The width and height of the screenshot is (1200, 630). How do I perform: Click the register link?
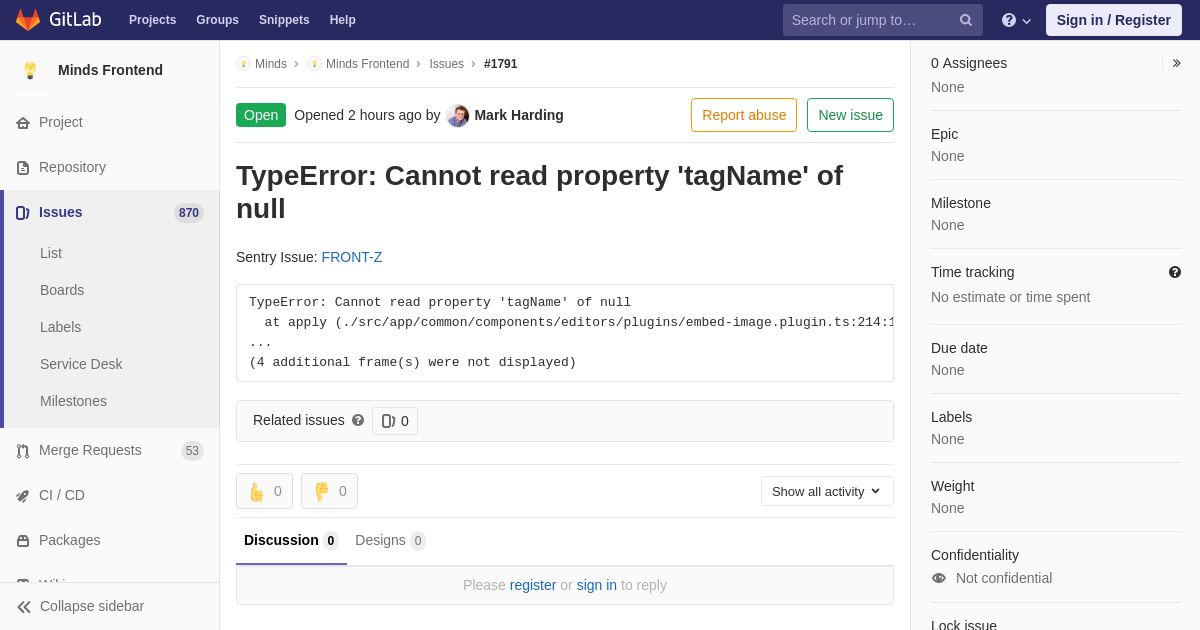(533, 585)
